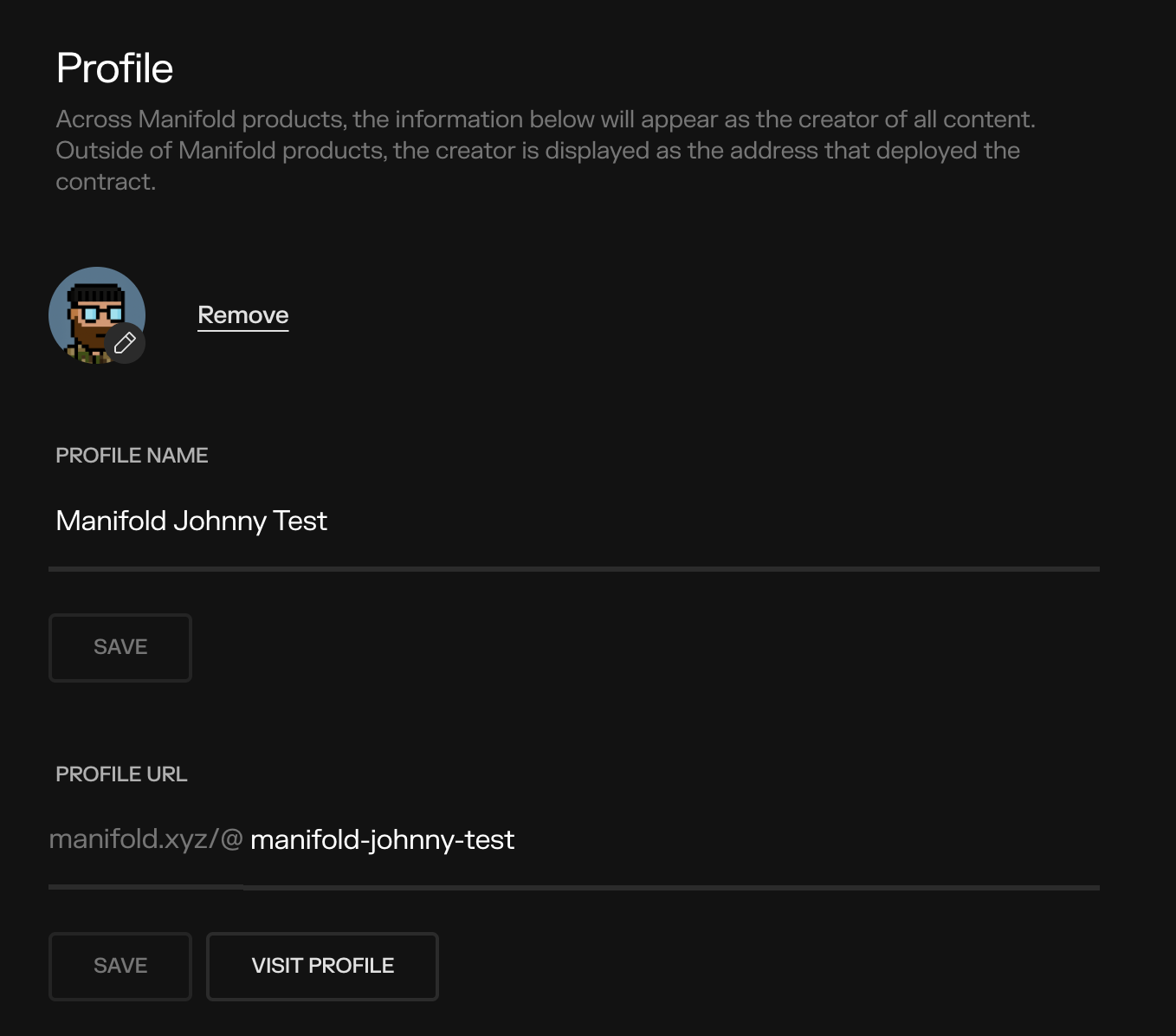Click the manifold.xyz/@ URL prefix
1176x1036 pixels.
(145, 839)
